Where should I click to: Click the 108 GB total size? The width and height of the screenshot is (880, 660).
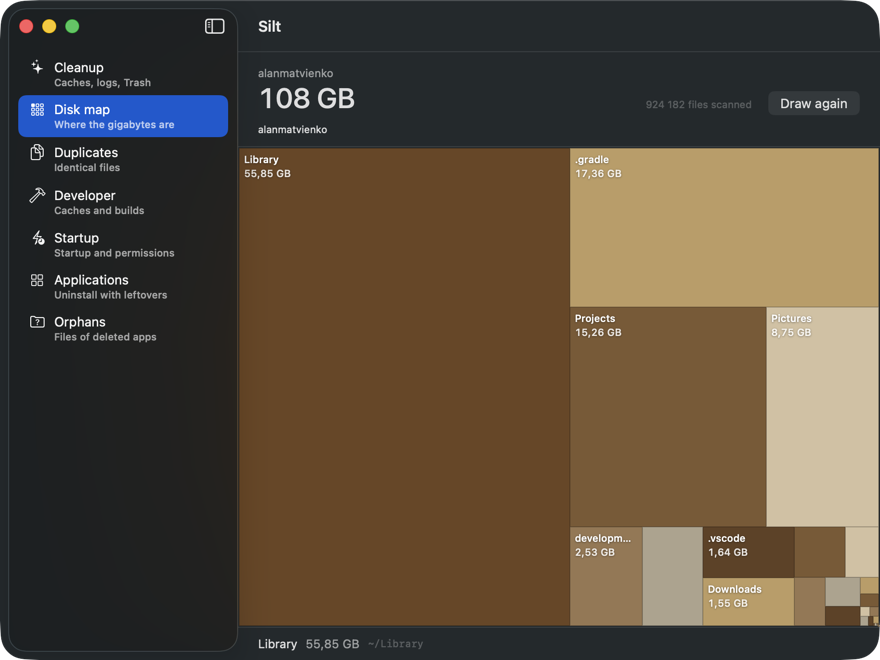[x=307, y=98]
